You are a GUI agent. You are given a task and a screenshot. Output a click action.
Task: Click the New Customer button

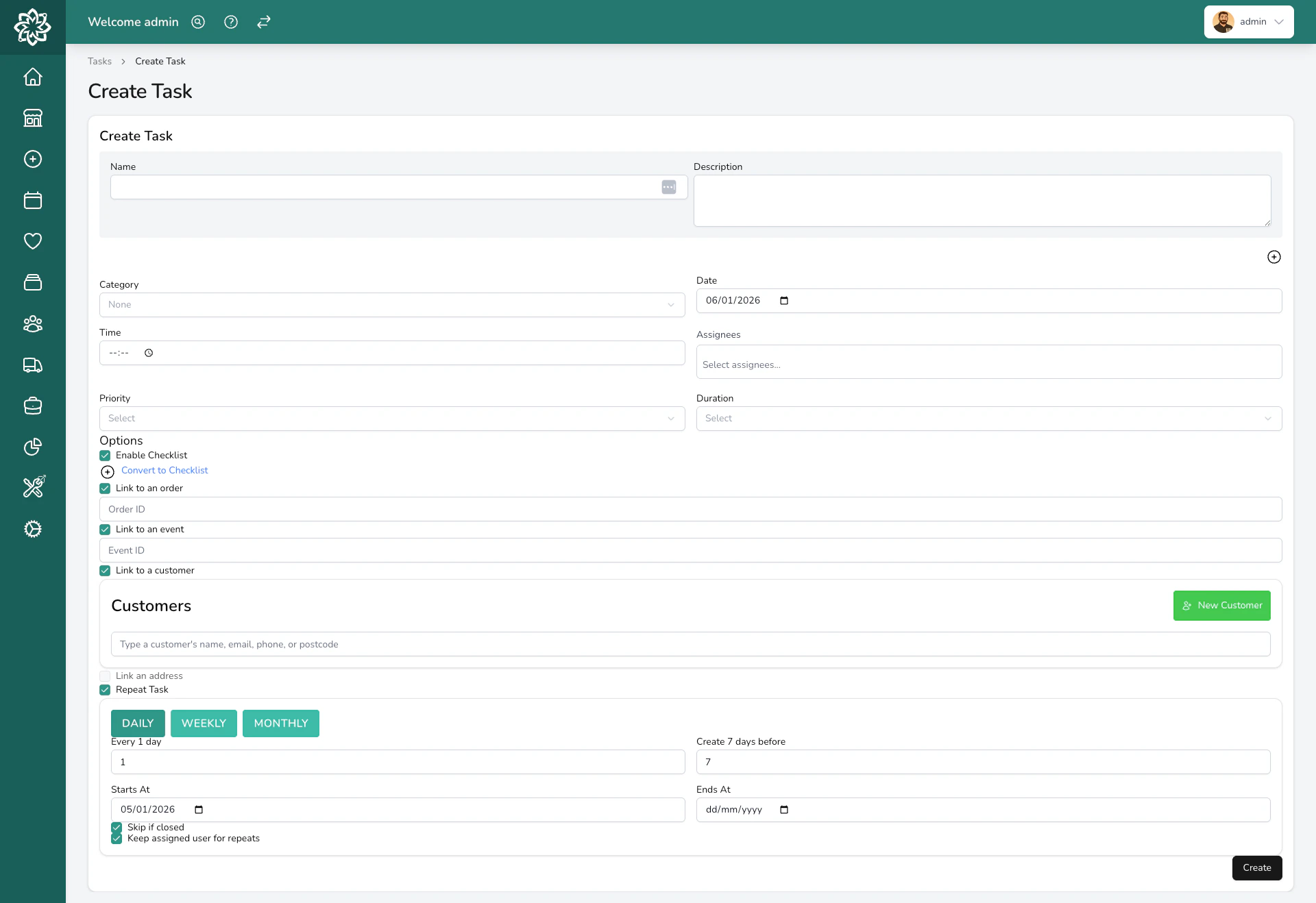(1221, 605)
